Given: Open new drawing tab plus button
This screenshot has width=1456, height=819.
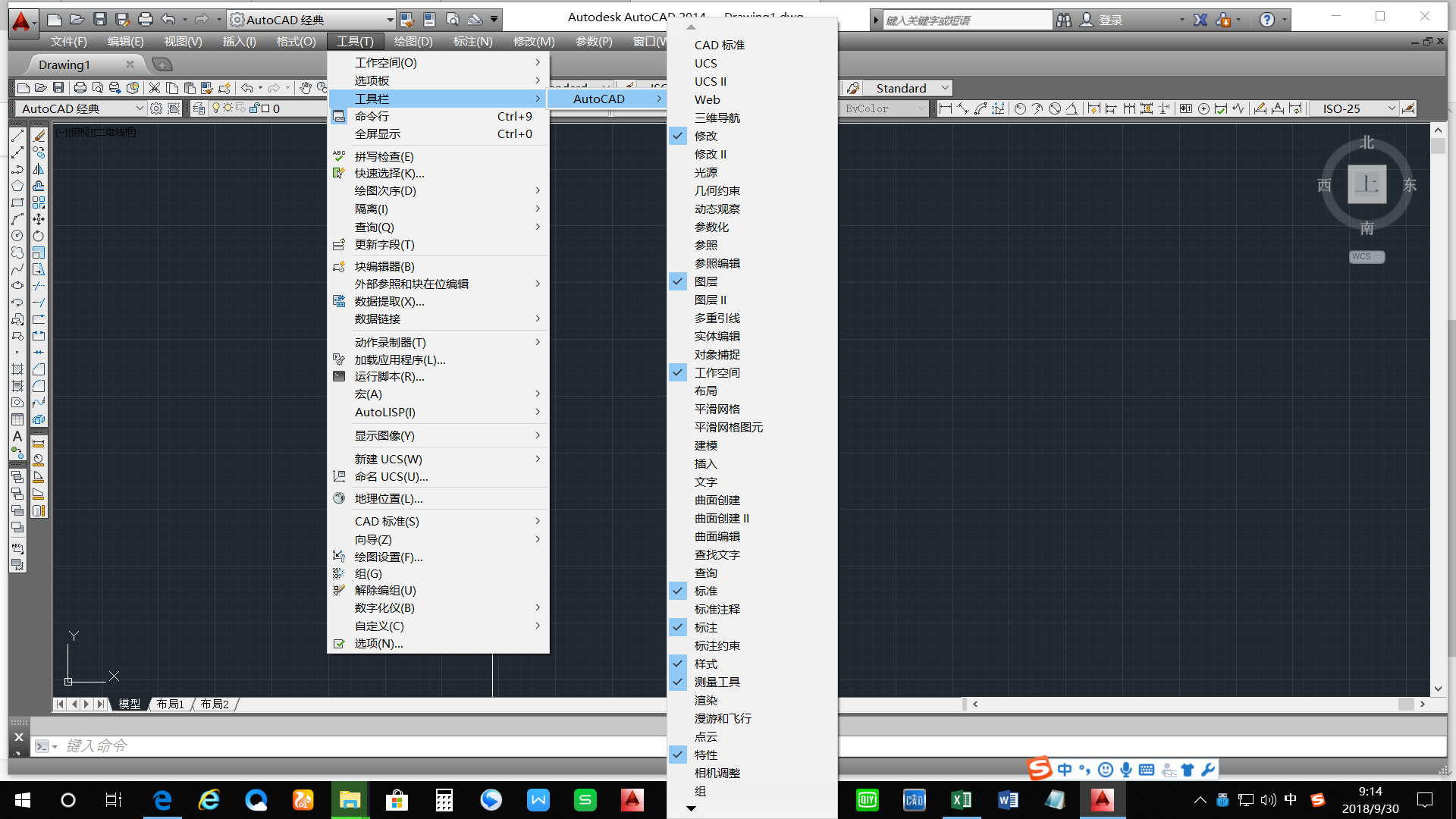Looking at the screenshot, I should tap(162, 64).
